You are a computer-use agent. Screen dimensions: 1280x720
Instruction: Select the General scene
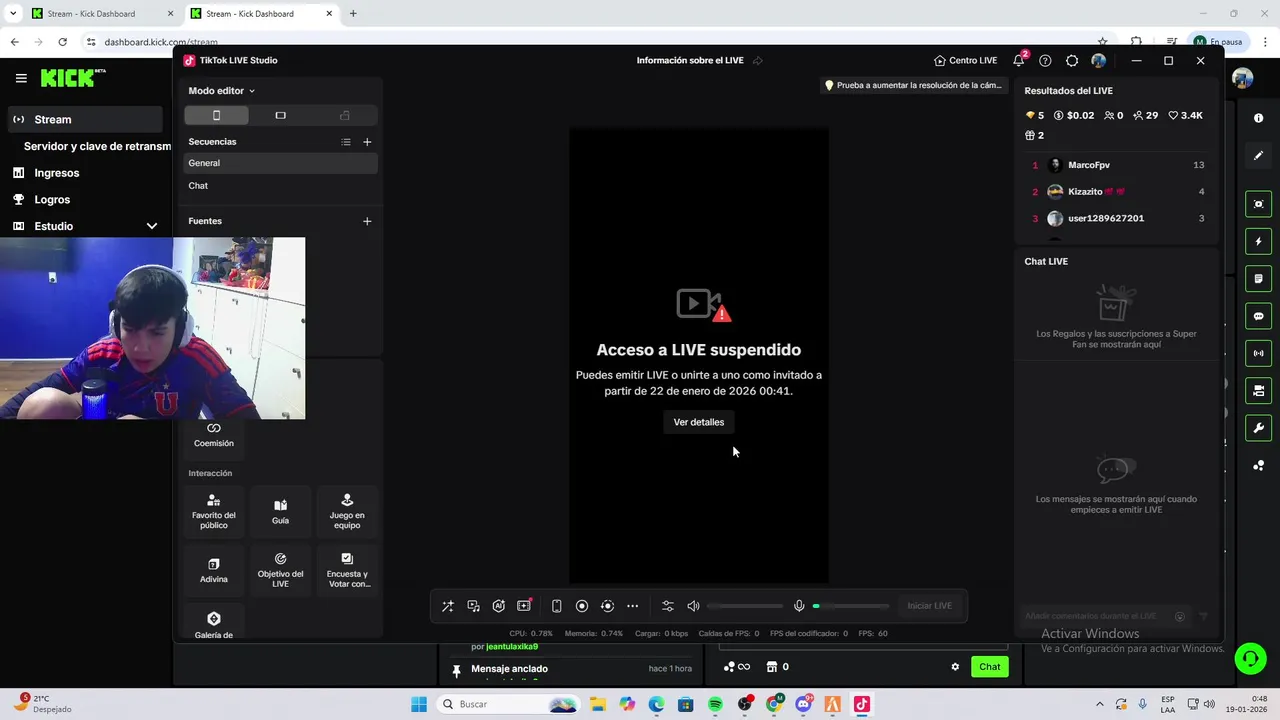[x=281, y=163]
